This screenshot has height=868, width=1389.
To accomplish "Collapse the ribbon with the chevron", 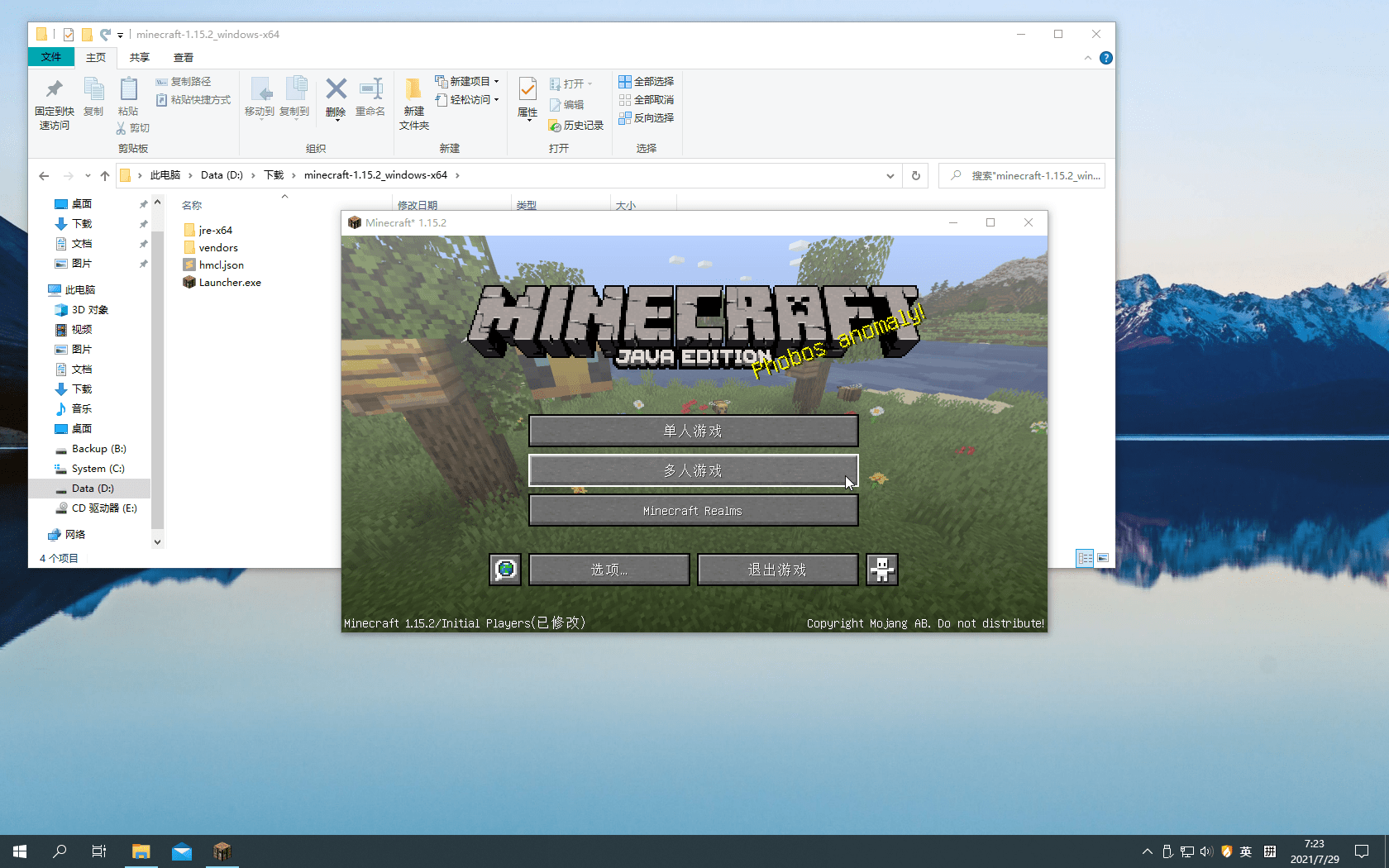I will [x=1087, y=58].
